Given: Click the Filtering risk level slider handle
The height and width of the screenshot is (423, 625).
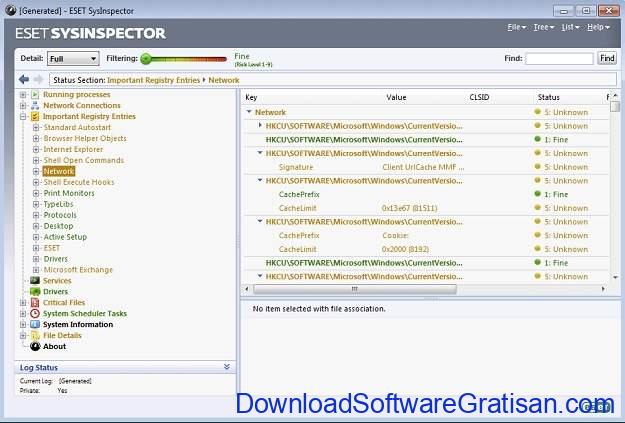Looking at the screenshot, I should tap(146, 59).
